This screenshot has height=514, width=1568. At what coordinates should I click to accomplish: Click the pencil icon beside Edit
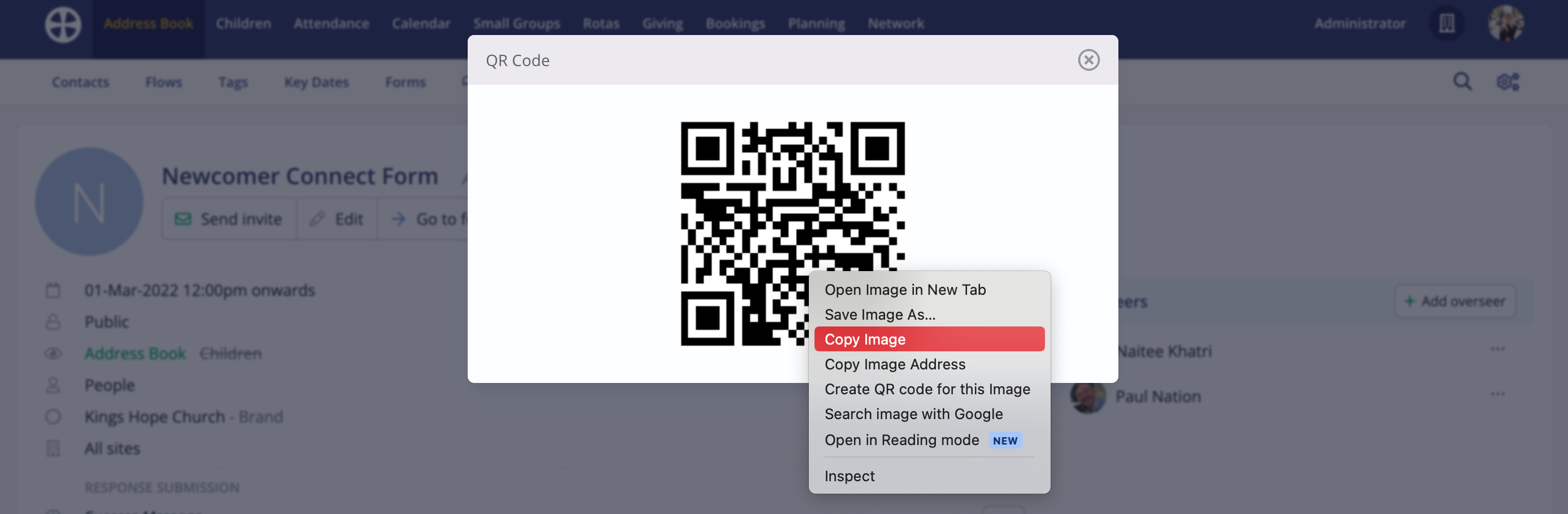pyautogui.click(x=316, y=219)
